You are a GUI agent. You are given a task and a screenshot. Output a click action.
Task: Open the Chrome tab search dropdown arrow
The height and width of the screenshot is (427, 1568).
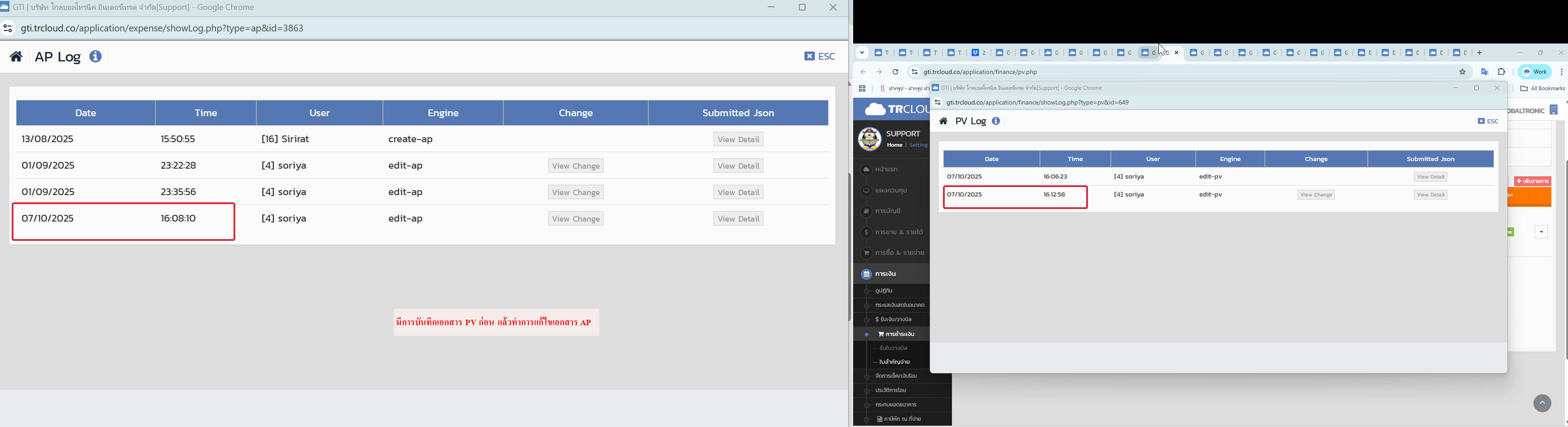[x=862, y=53]
